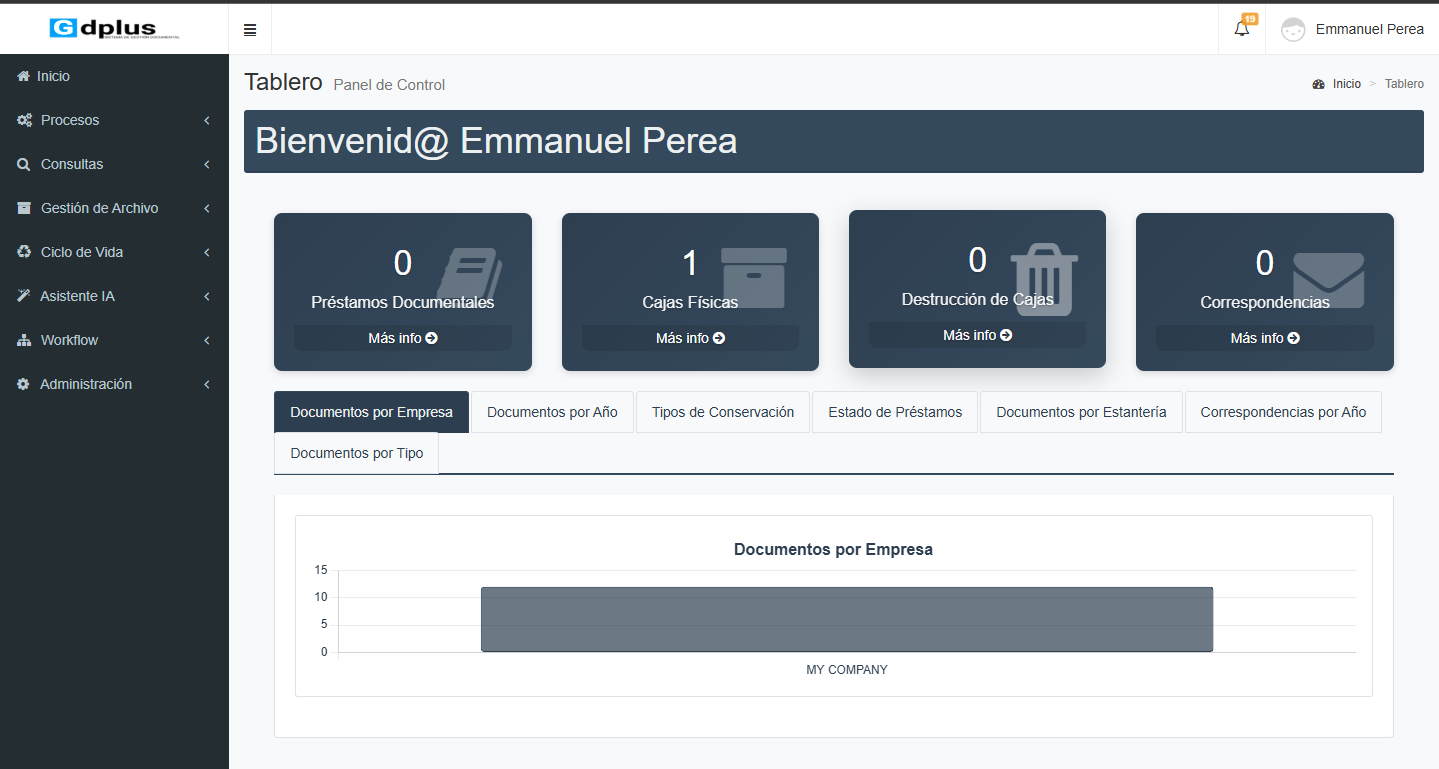Click the MY COMPANY chart bar
Image resolution: width=1439 pixels, height=769 pixels.
pyautogui.click(x=846, y=620)
